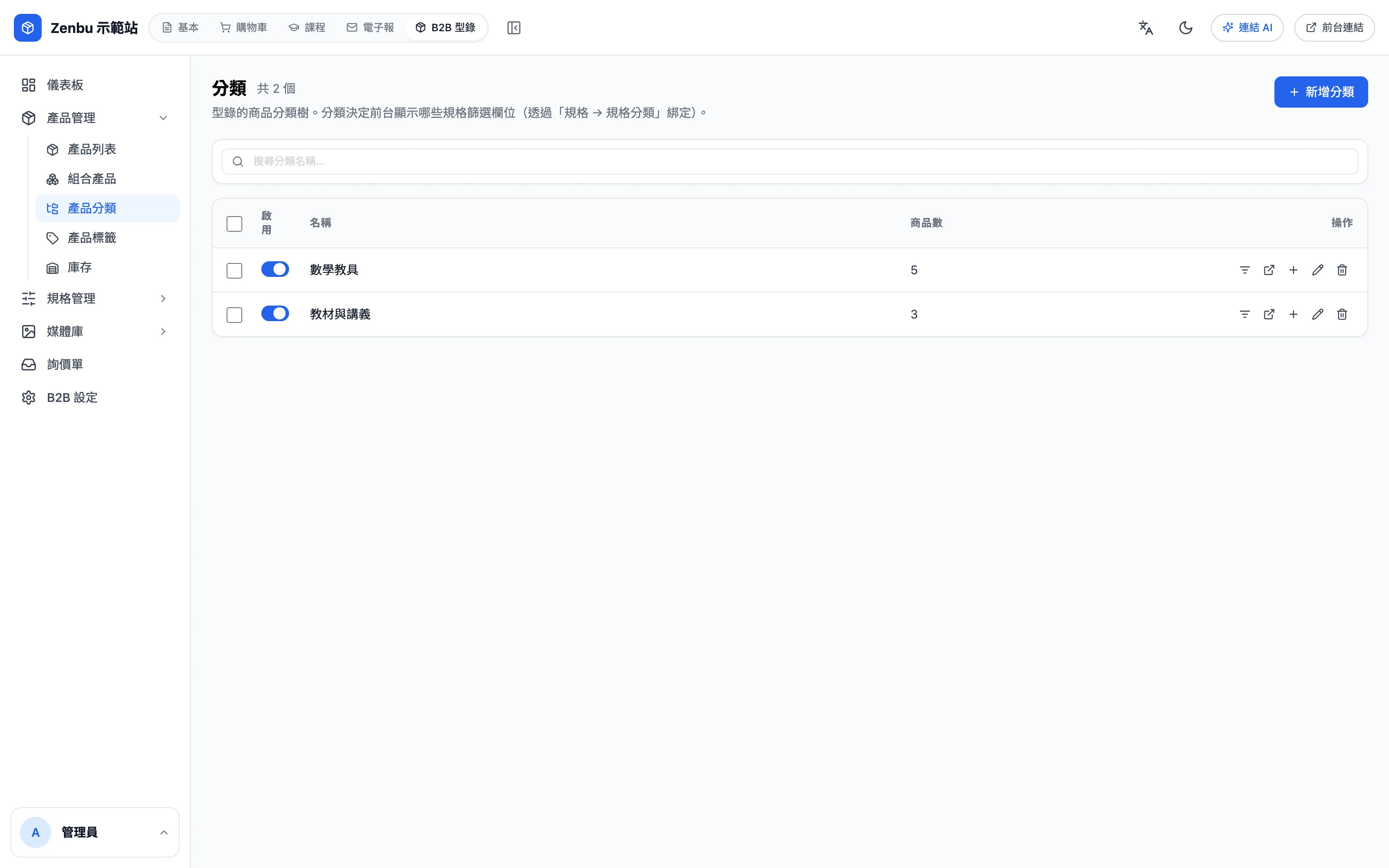This screenshot has height=868, width=1389.
Task: Add subcategory under 教材與講義 with plus icon
Action: pos(1293,314)
